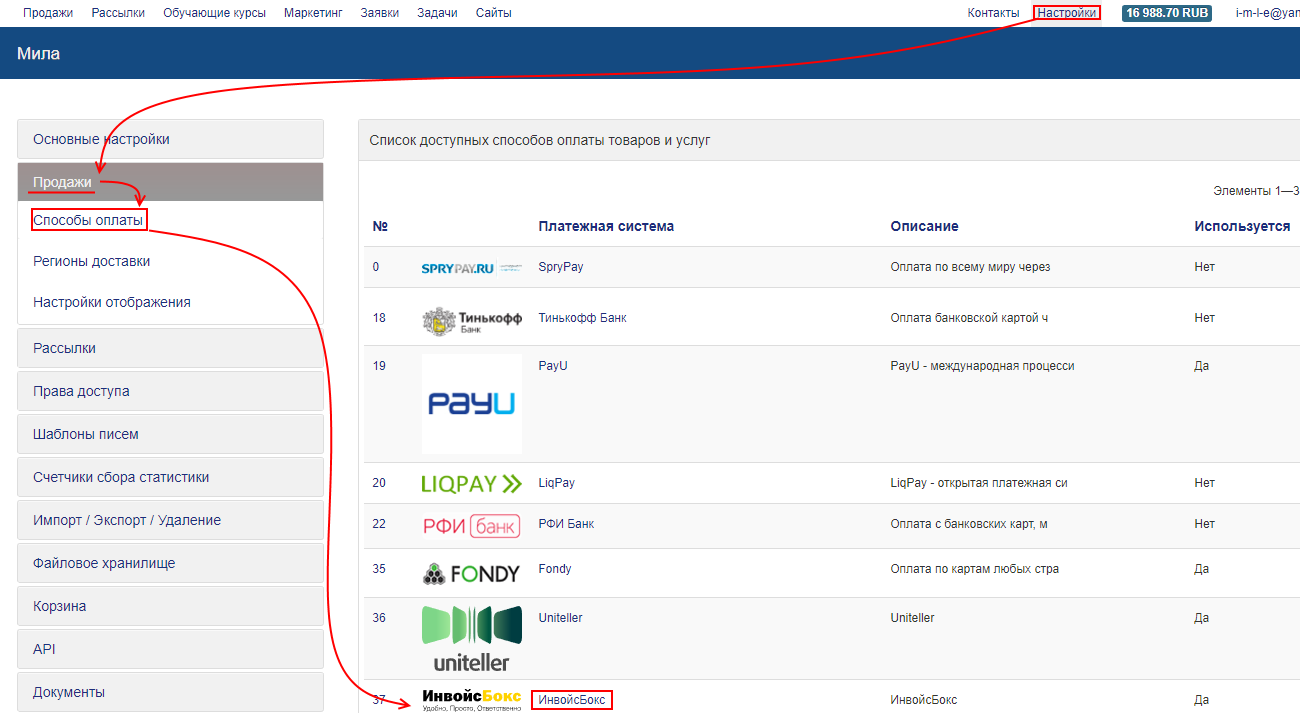1300x713 pixels.
Task: Click the Fondy logo icon
Action: coord(471,574)
